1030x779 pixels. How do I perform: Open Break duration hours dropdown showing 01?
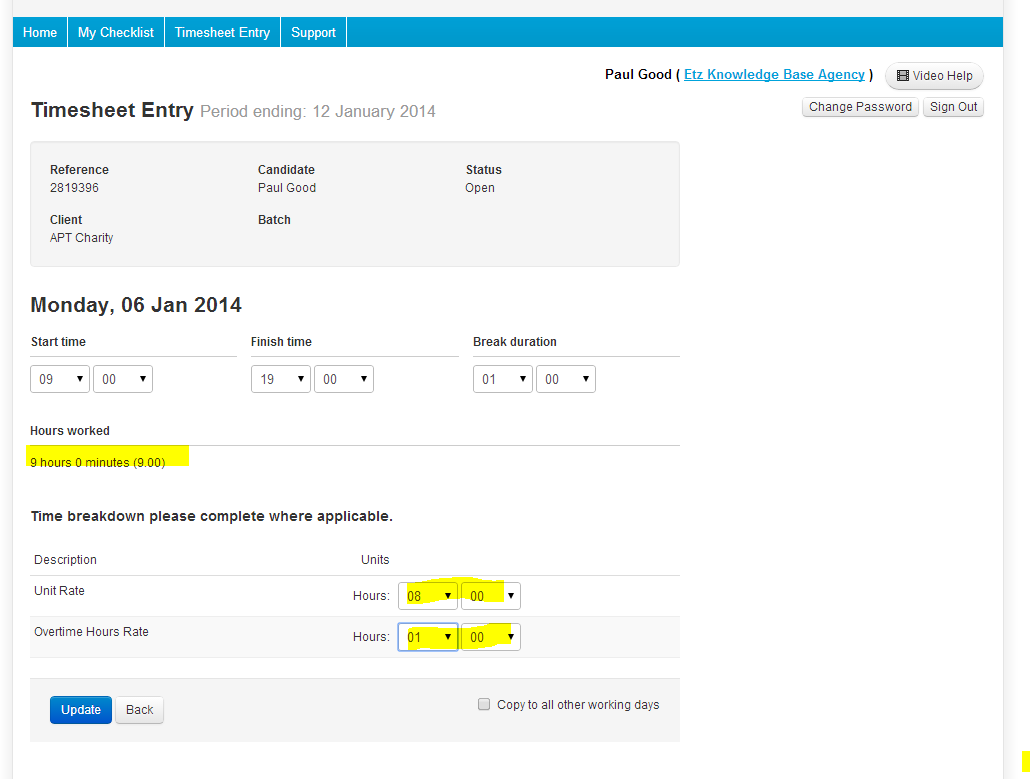(503, 379)
